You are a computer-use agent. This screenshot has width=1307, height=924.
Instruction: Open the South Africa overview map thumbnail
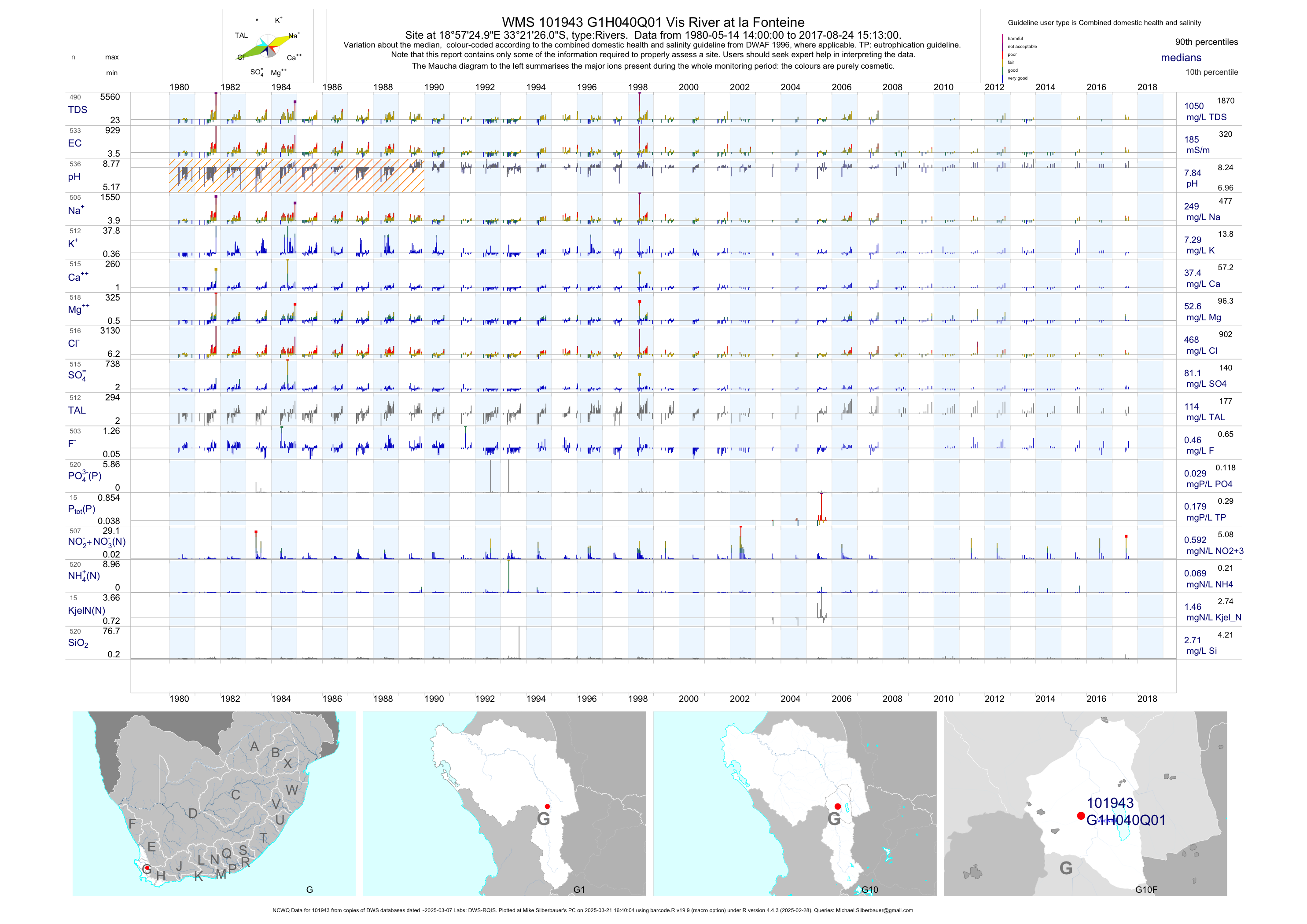click(214, 803)
